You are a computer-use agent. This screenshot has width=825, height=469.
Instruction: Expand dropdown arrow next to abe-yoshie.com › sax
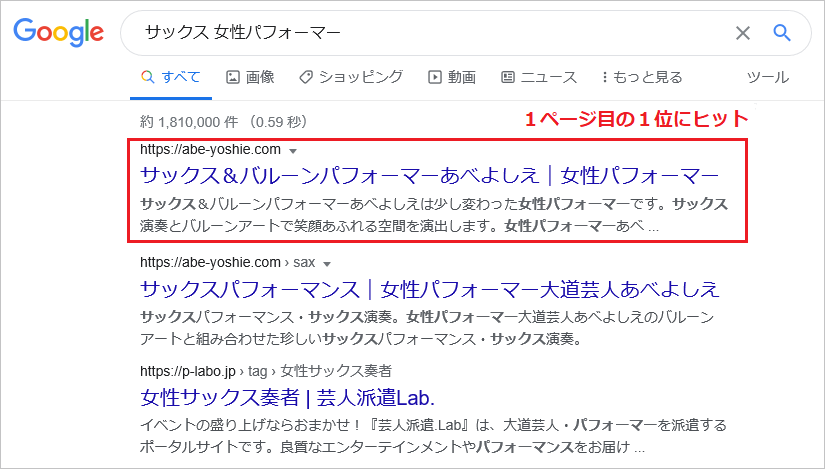[x=327, y=264]
